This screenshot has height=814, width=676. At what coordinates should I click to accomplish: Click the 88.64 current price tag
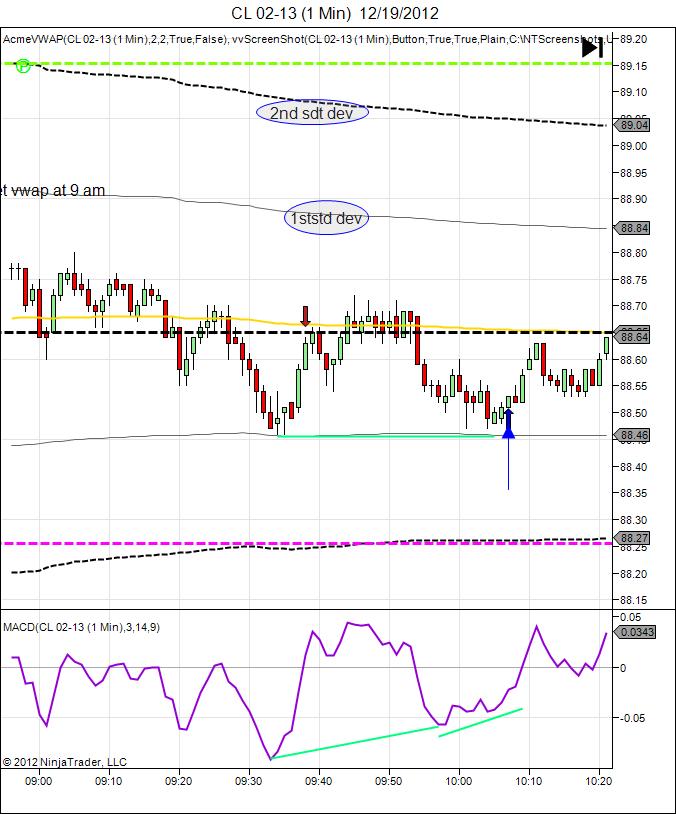[x=632, y=337]
